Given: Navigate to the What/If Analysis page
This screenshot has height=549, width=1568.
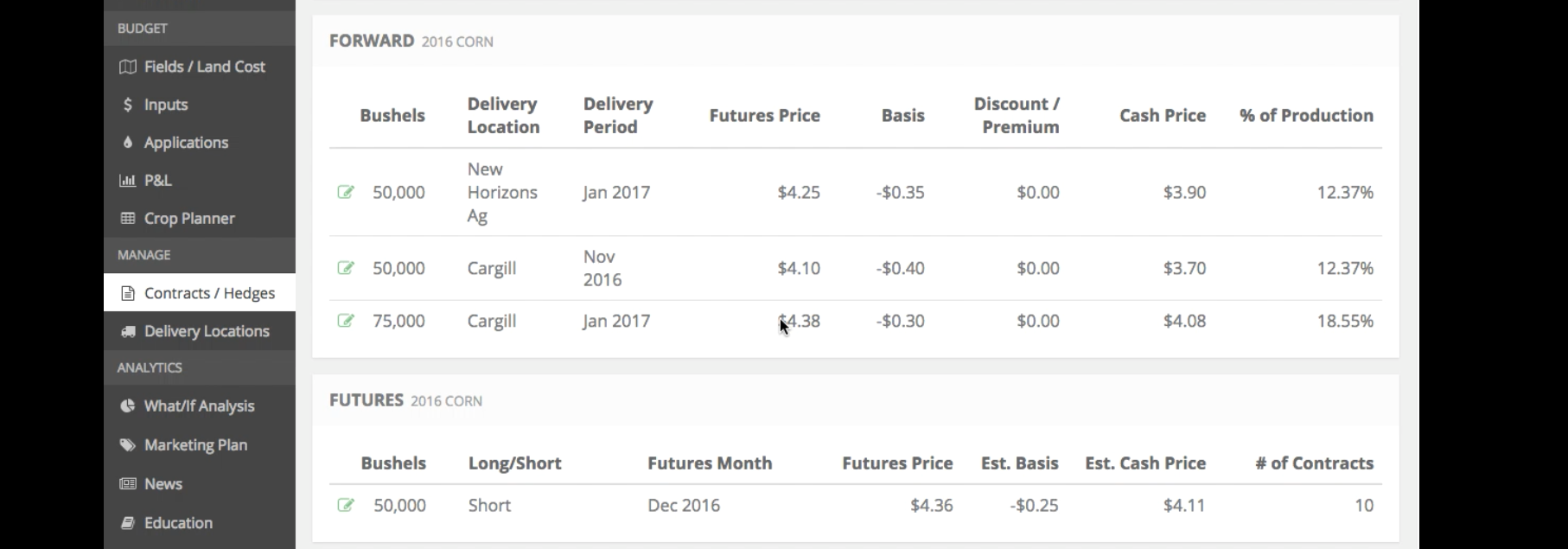Looking at the screenshot, I should click(x=199, y=406).
